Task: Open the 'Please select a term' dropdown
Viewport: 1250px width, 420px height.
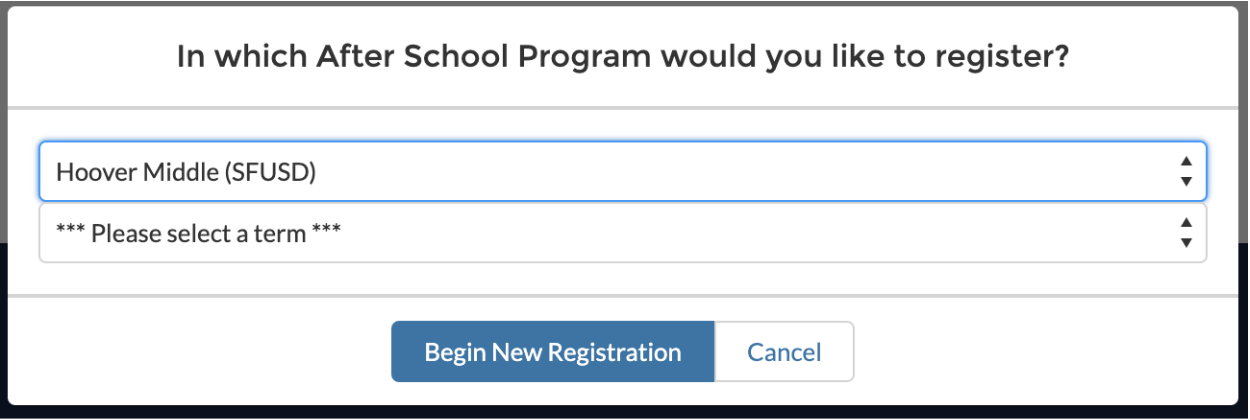Action: (622, 234)
